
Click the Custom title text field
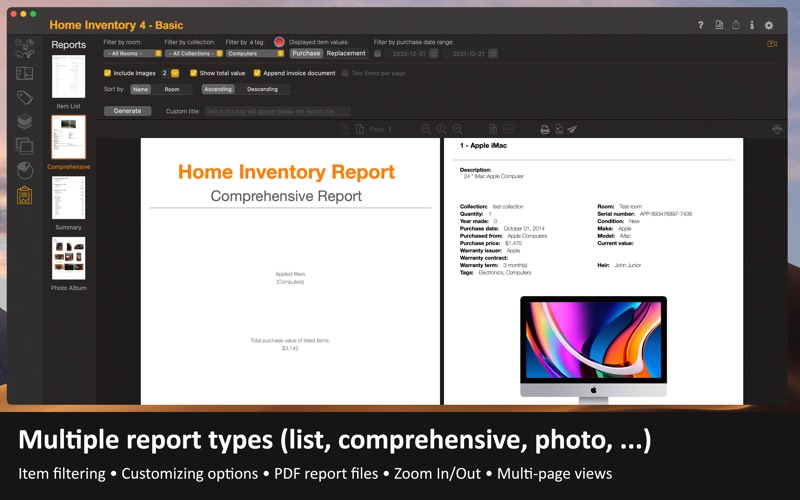click(278, 111)
